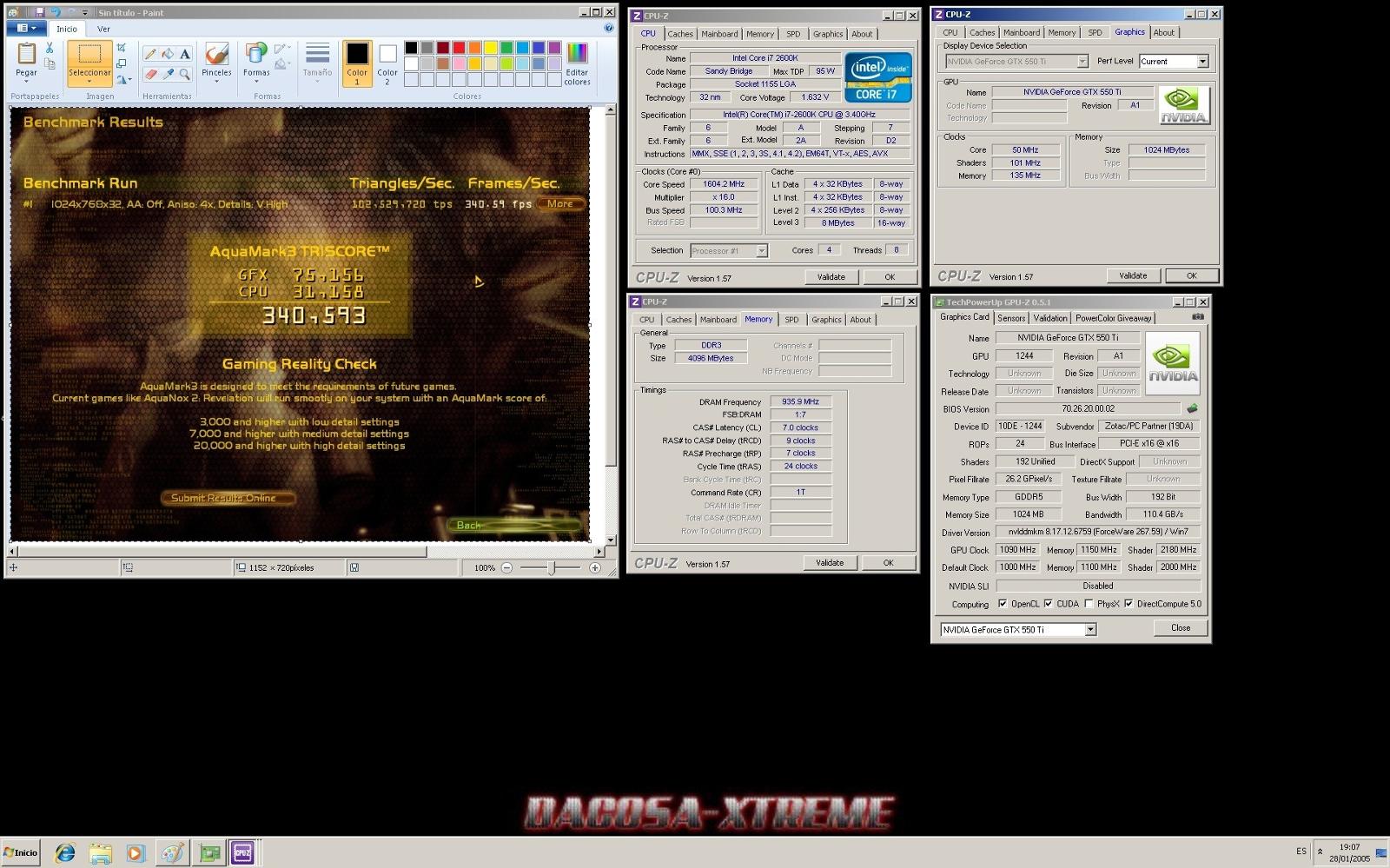Click the Pegar clipboard icon

27,54
